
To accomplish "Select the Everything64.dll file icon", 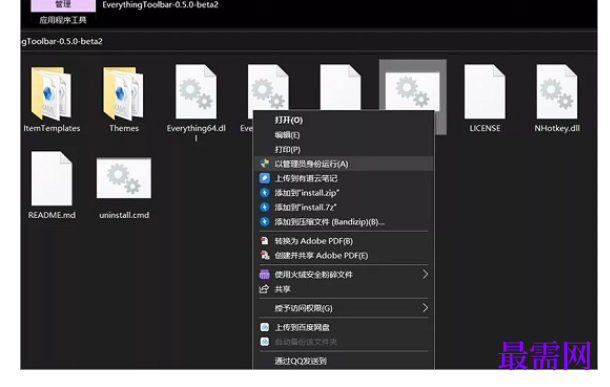I will (196, 92).
